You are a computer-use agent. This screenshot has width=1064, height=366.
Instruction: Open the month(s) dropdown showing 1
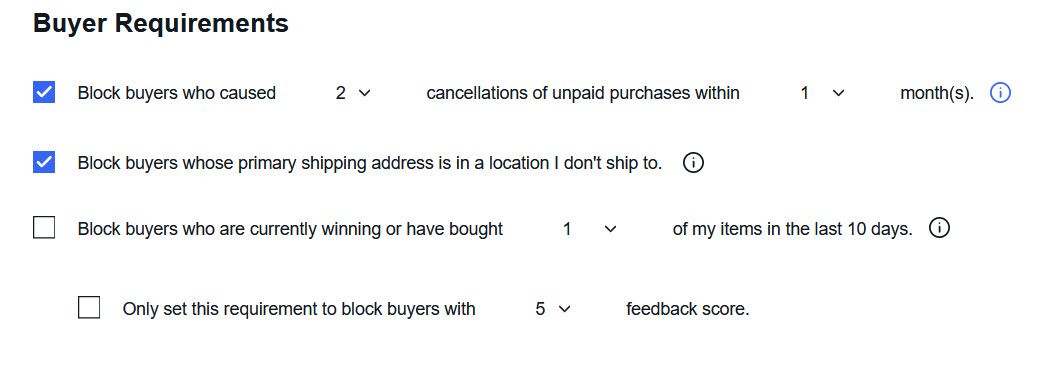click(x=822, y=93)
